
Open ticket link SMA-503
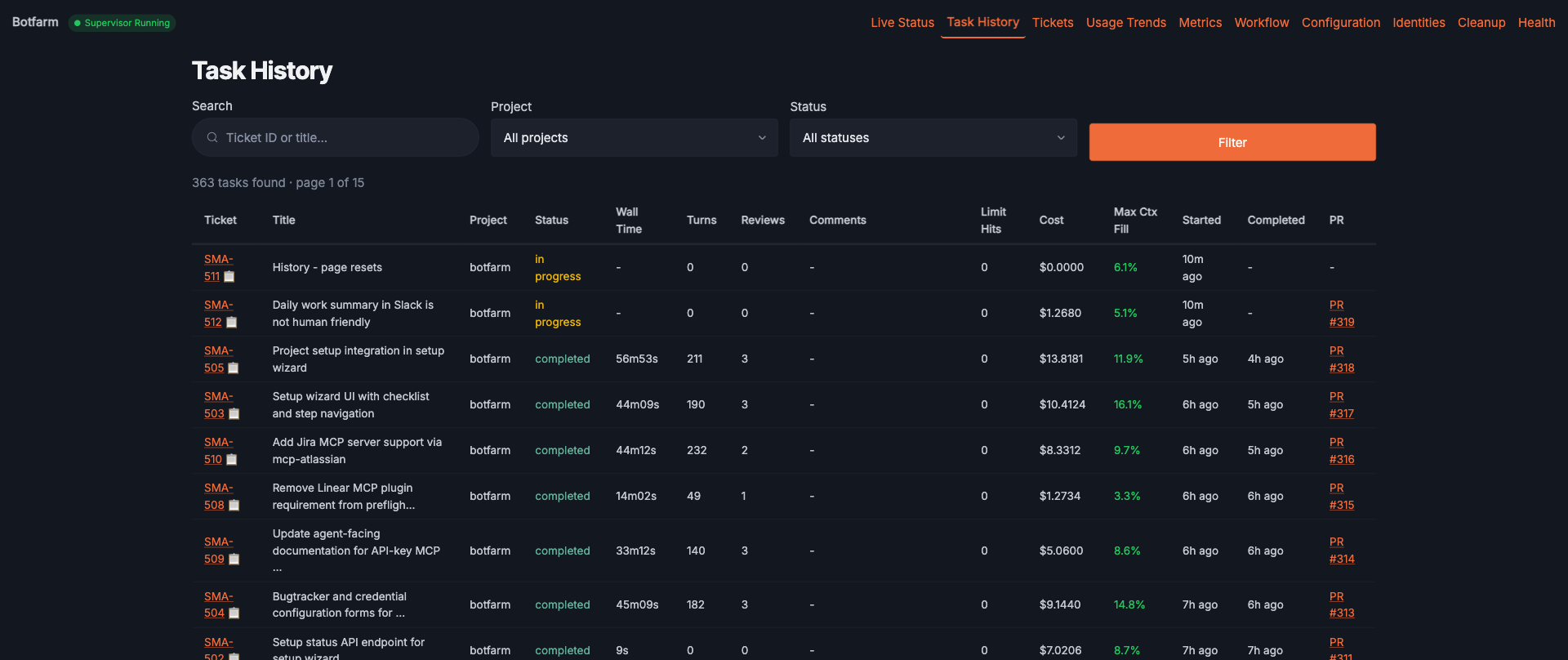click(217, 405)
